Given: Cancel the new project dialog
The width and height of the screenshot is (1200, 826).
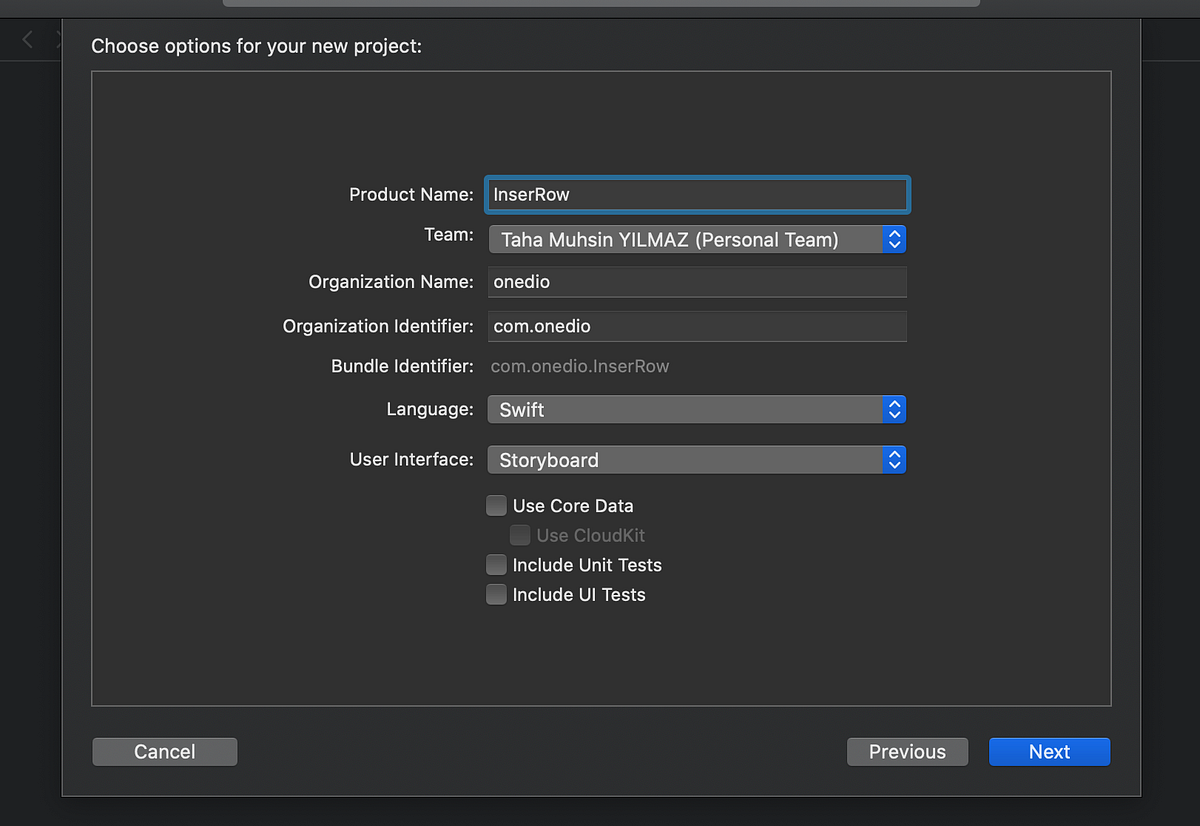Looking at the screenshot, I should coord(164,751).
